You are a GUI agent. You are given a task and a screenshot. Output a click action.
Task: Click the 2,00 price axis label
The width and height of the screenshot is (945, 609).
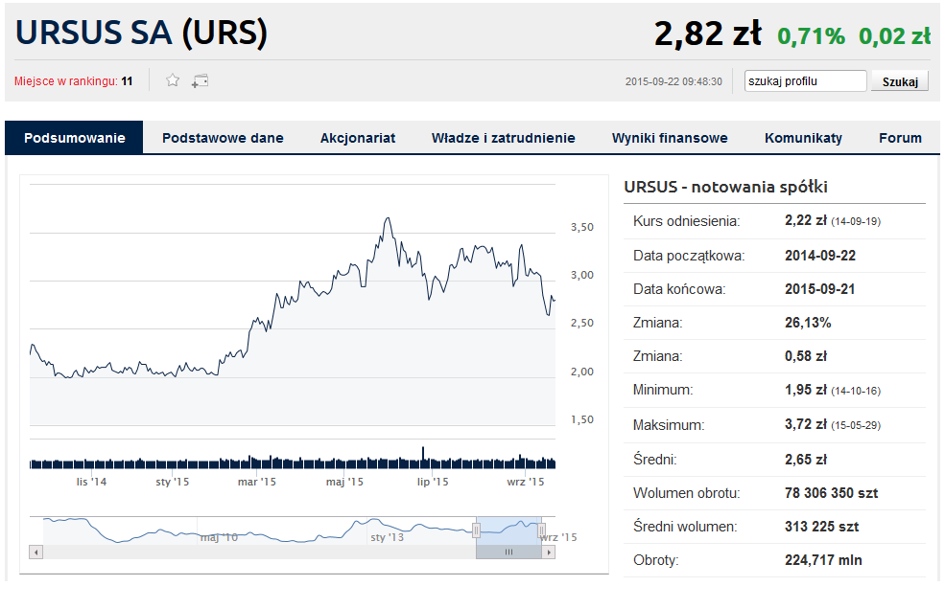582,371
